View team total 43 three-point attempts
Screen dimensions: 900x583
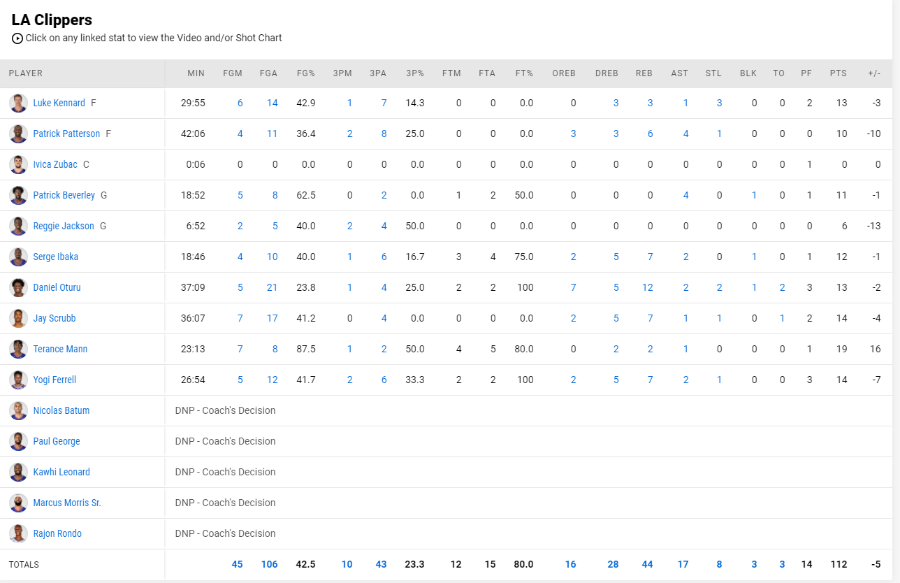(381, 565)
